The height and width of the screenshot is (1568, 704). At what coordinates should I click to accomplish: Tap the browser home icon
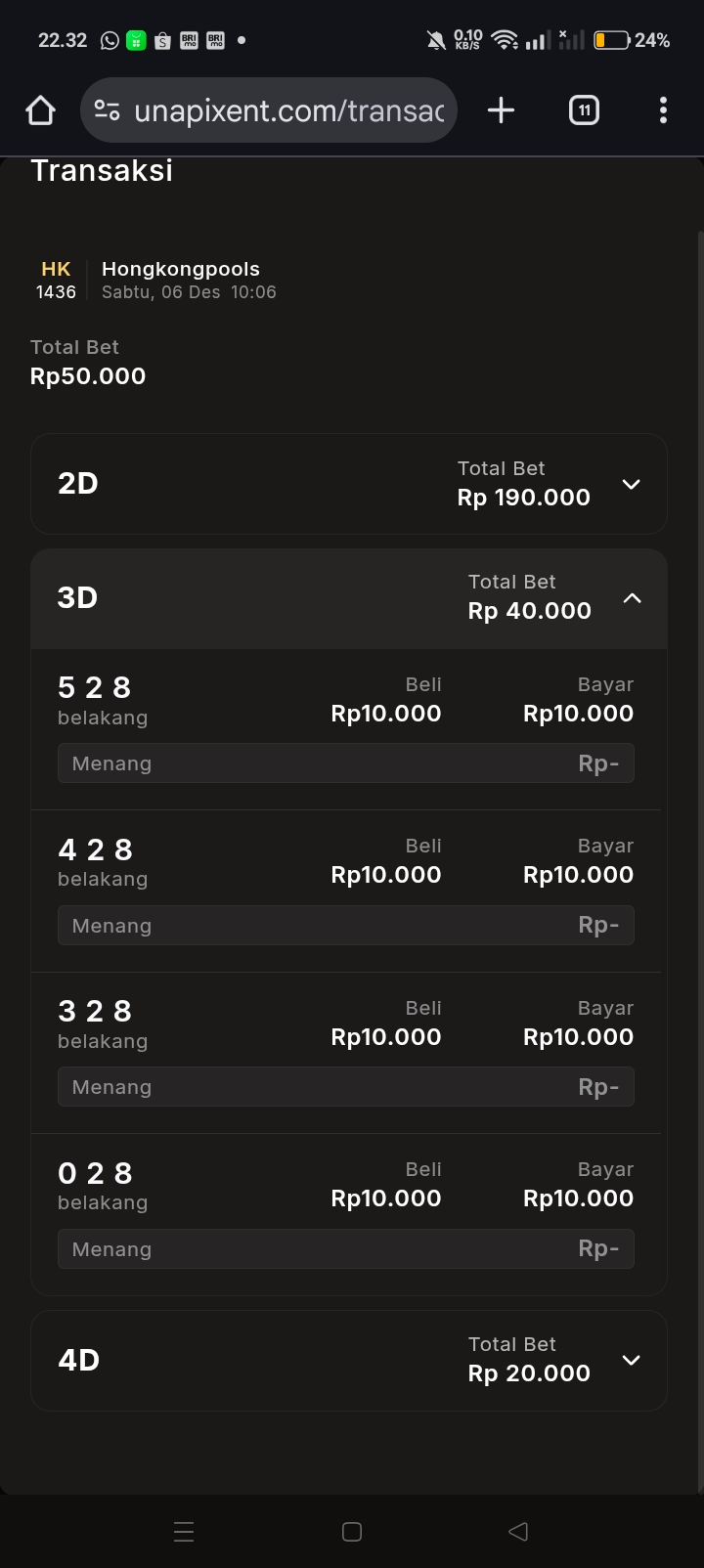(40, 110)
